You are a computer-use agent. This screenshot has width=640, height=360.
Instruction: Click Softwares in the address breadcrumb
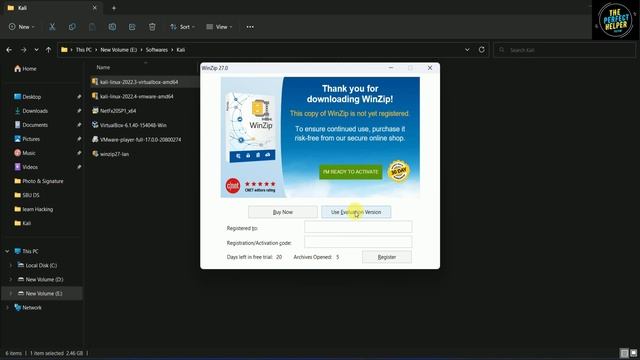157,50
